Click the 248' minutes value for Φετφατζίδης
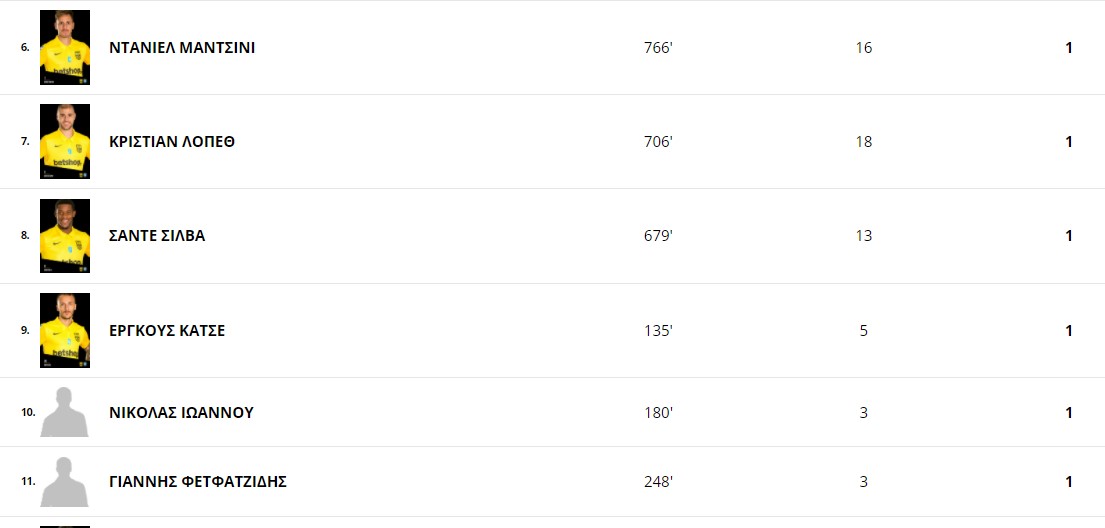1105x528 pixels. [658, 481]
